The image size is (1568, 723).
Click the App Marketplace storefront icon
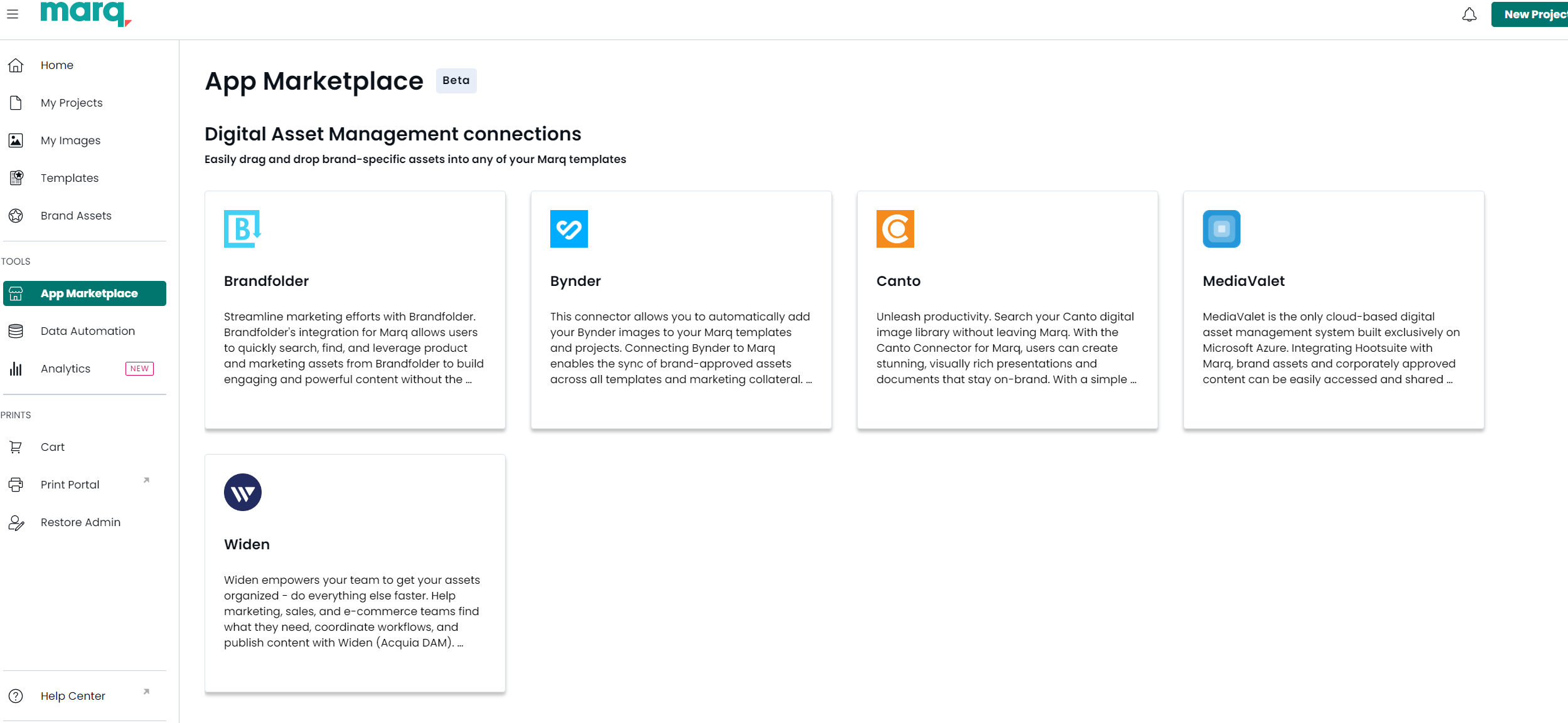coord(16,293)
